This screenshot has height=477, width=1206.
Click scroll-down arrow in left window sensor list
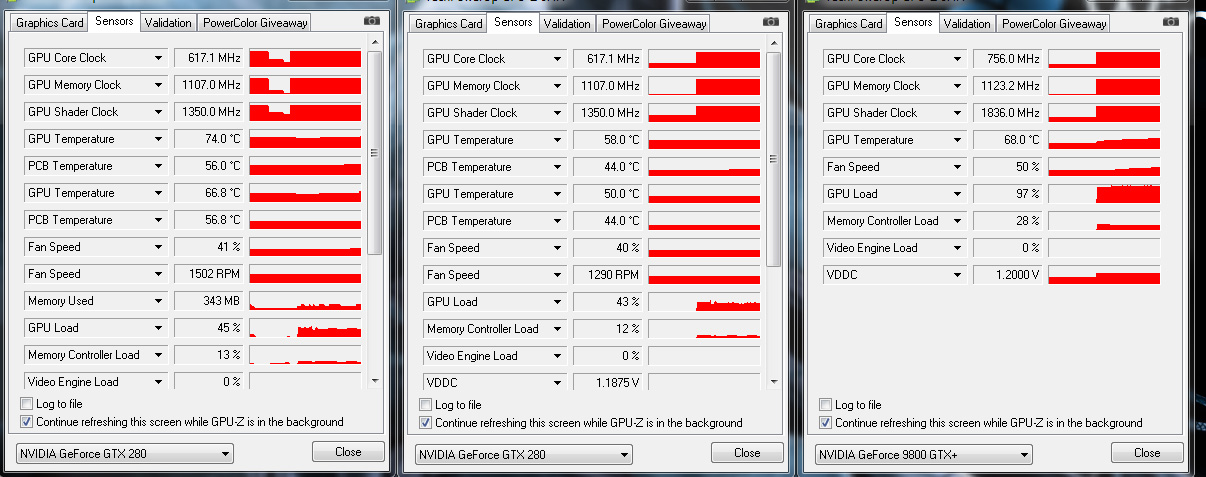(375, 381)
